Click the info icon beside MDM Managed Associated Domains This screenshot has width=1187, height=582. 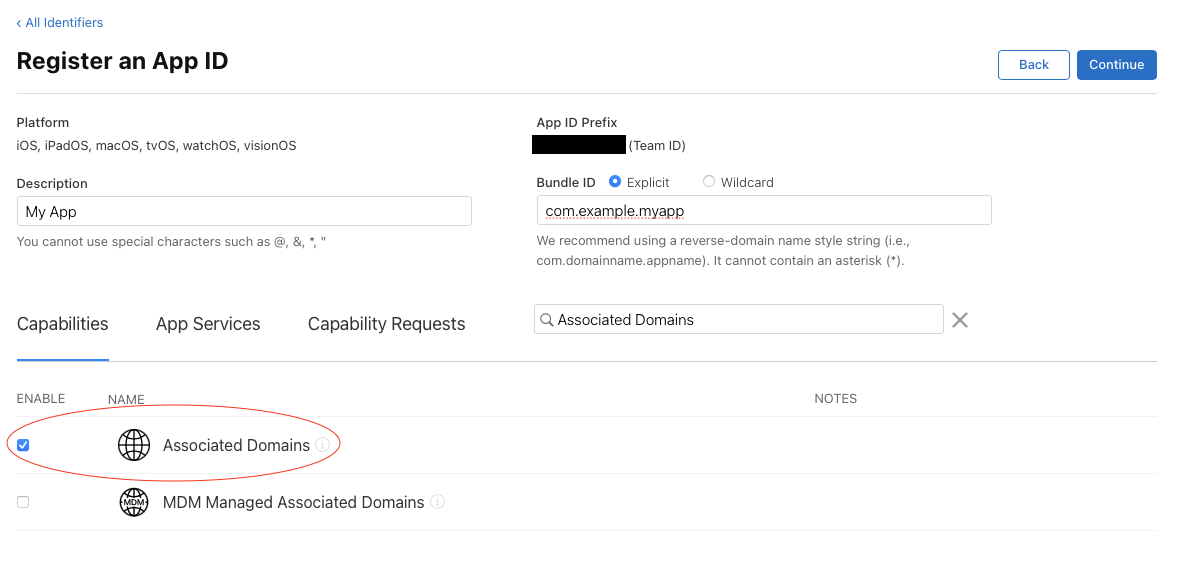[437, 502]
